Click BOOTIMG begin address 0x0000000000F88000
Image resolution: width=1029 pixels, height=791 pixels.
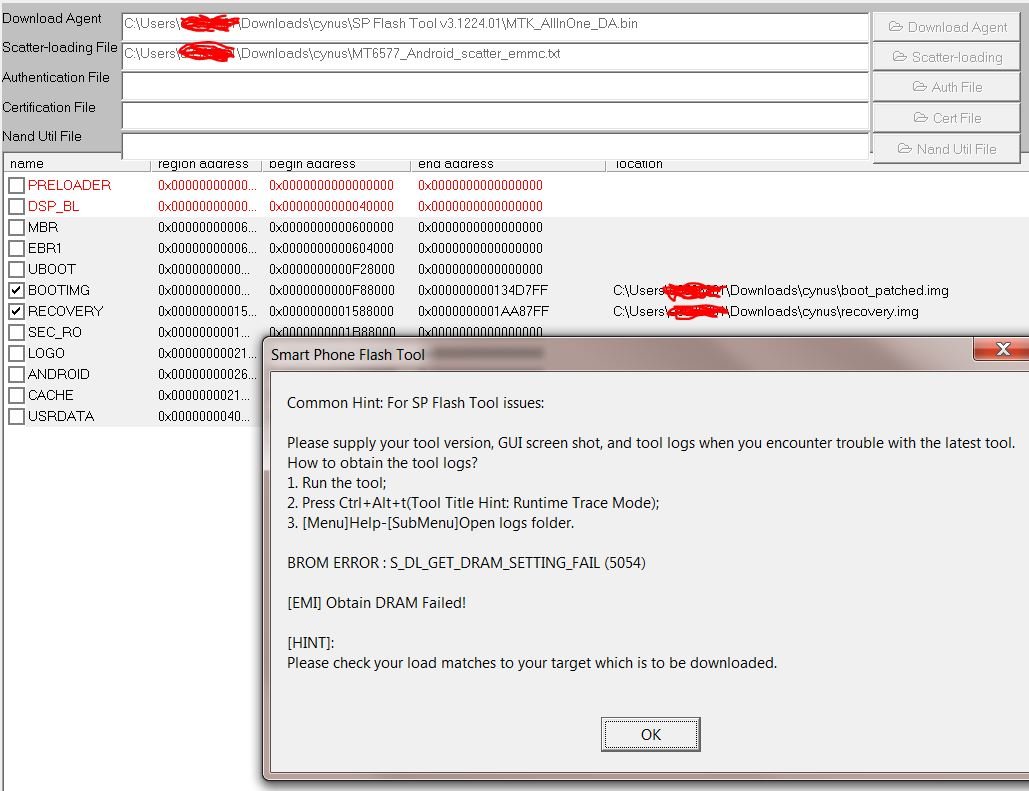pos(331,291)
